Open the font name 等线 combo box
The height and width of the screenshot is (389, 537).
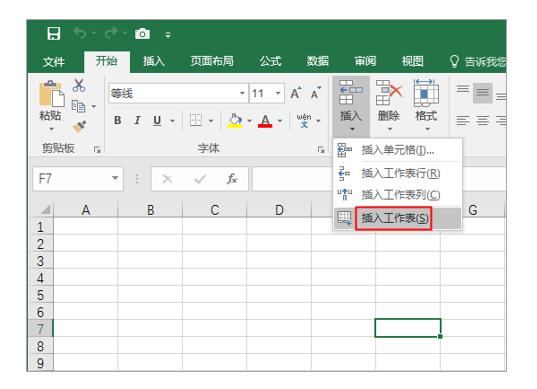(x=178, y=93)
